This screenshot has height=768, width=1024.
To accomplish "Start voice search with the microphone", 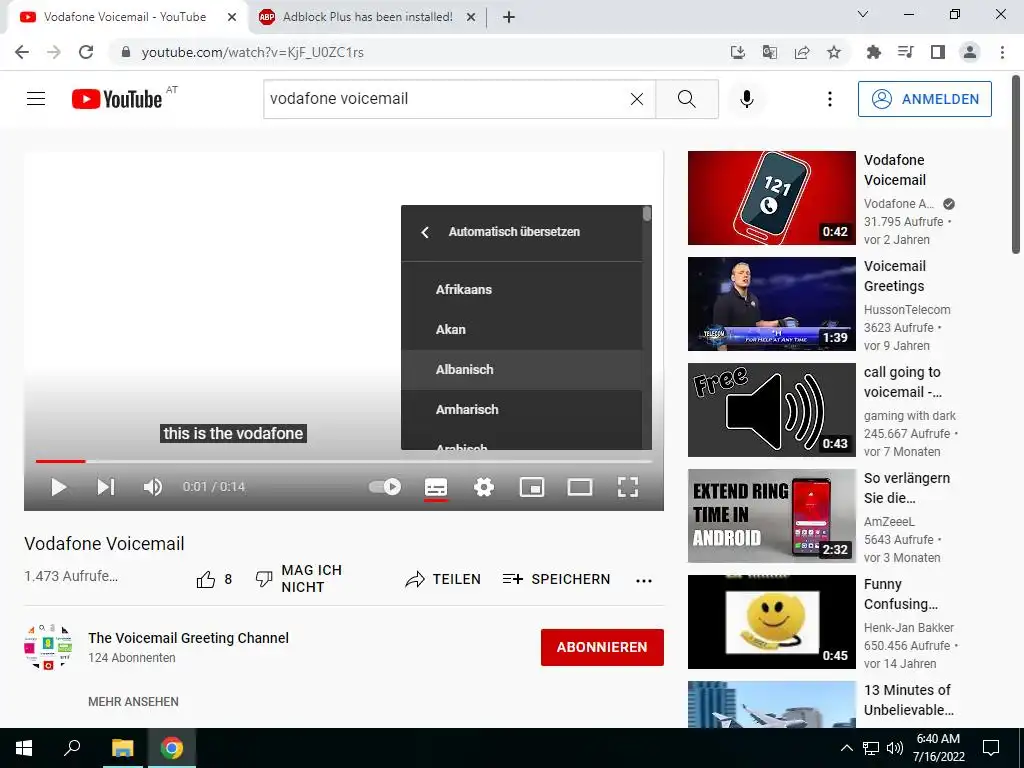I will coord(746,99).
